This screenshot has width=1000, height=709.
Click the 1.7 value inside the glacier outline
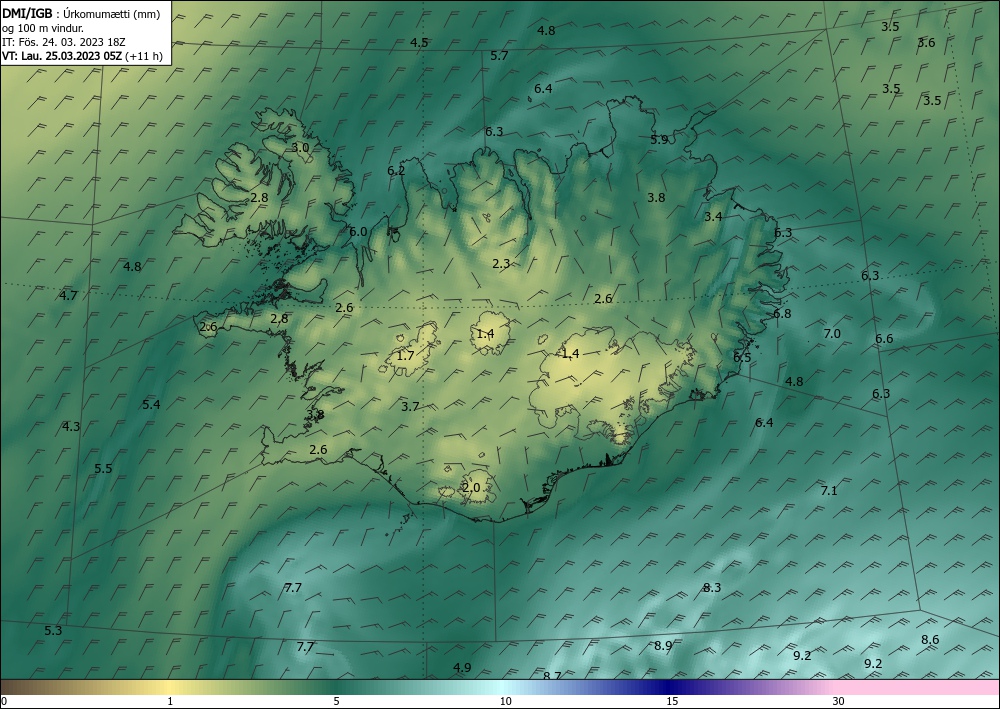406,356
